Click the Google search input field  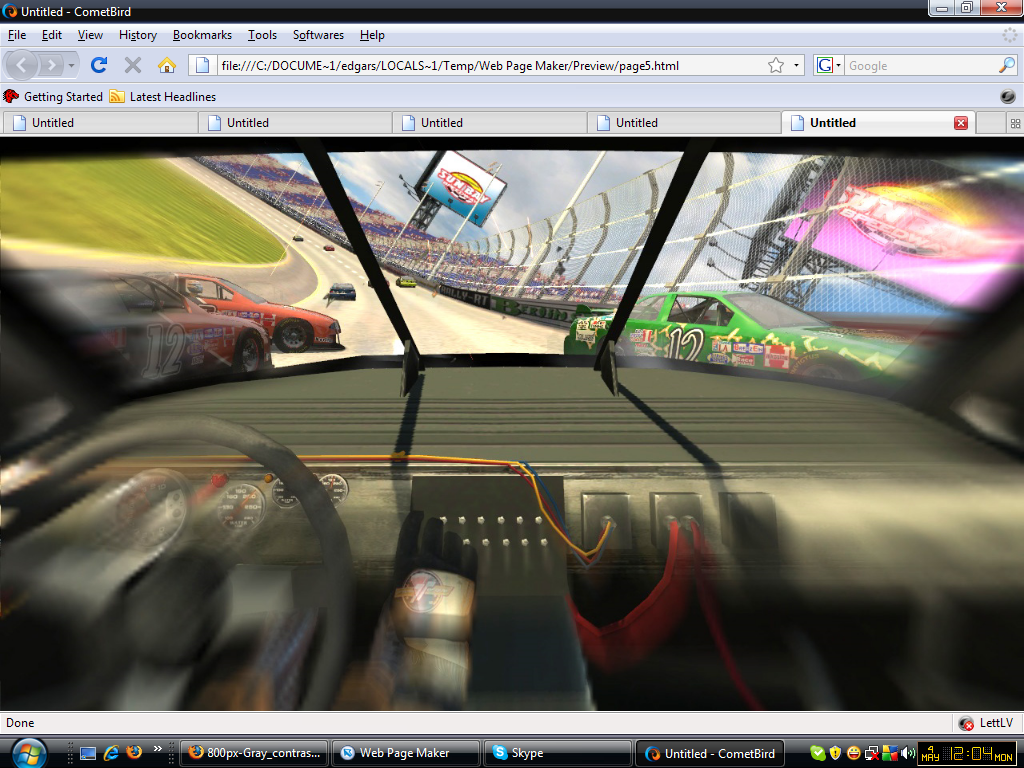(921, 65)
